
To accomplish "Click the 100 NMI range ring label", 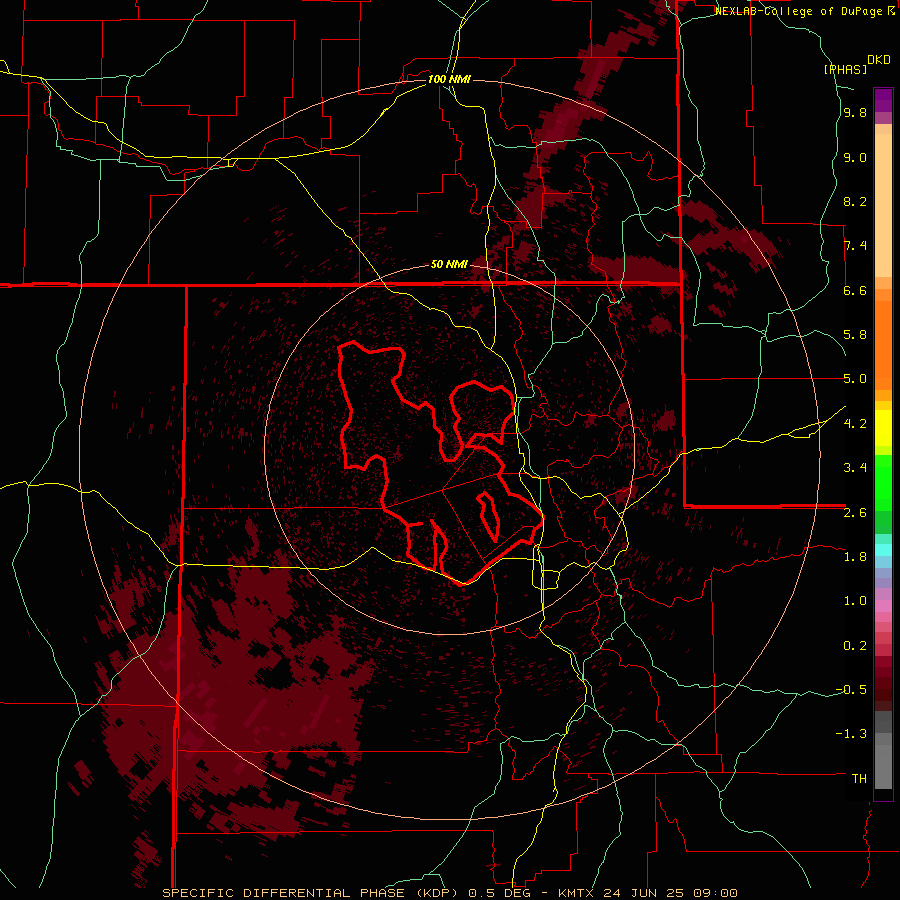I will point(449,79).
